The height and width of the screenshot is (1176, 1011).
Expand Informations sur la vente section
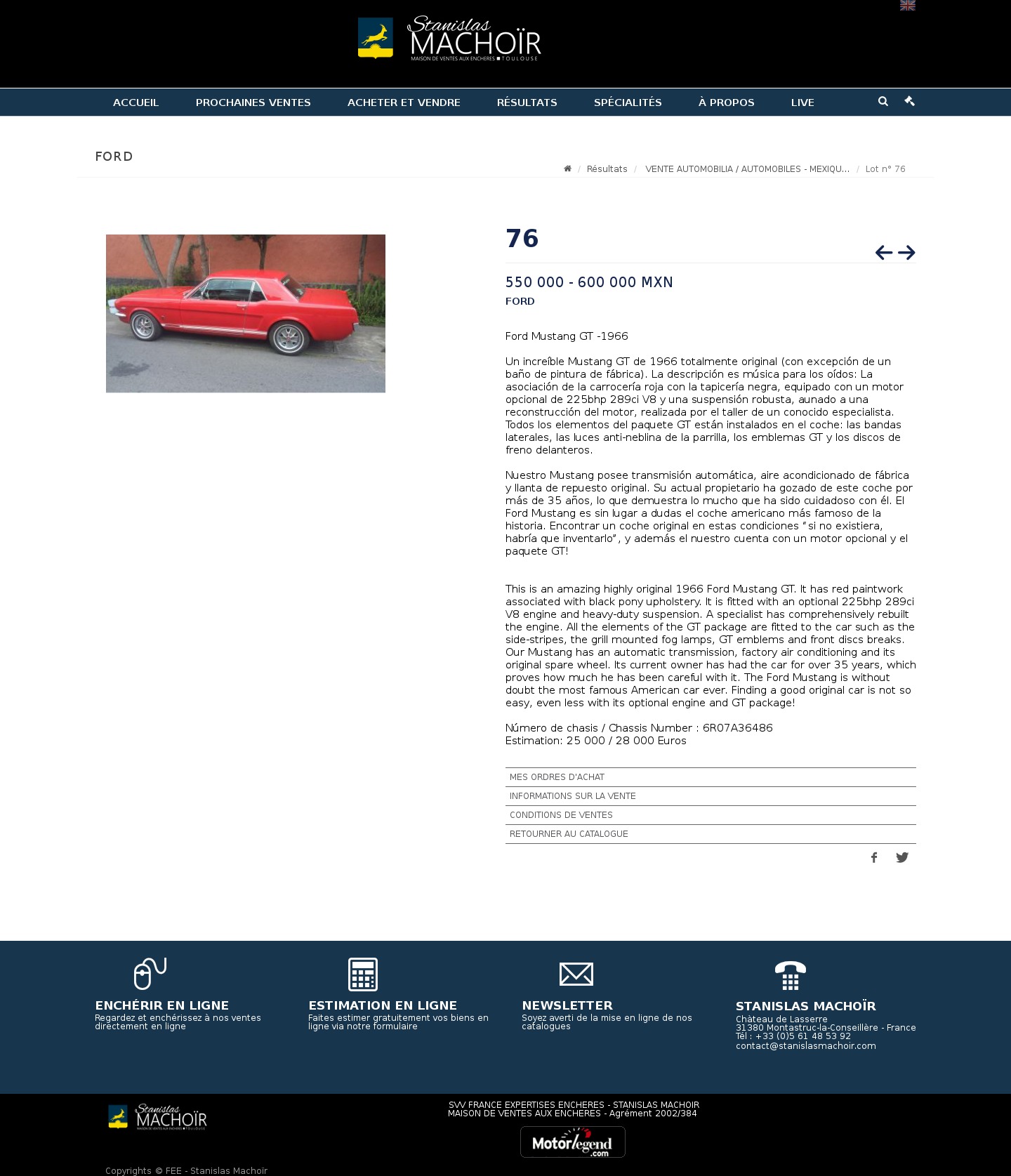click(x=711, y=796)
